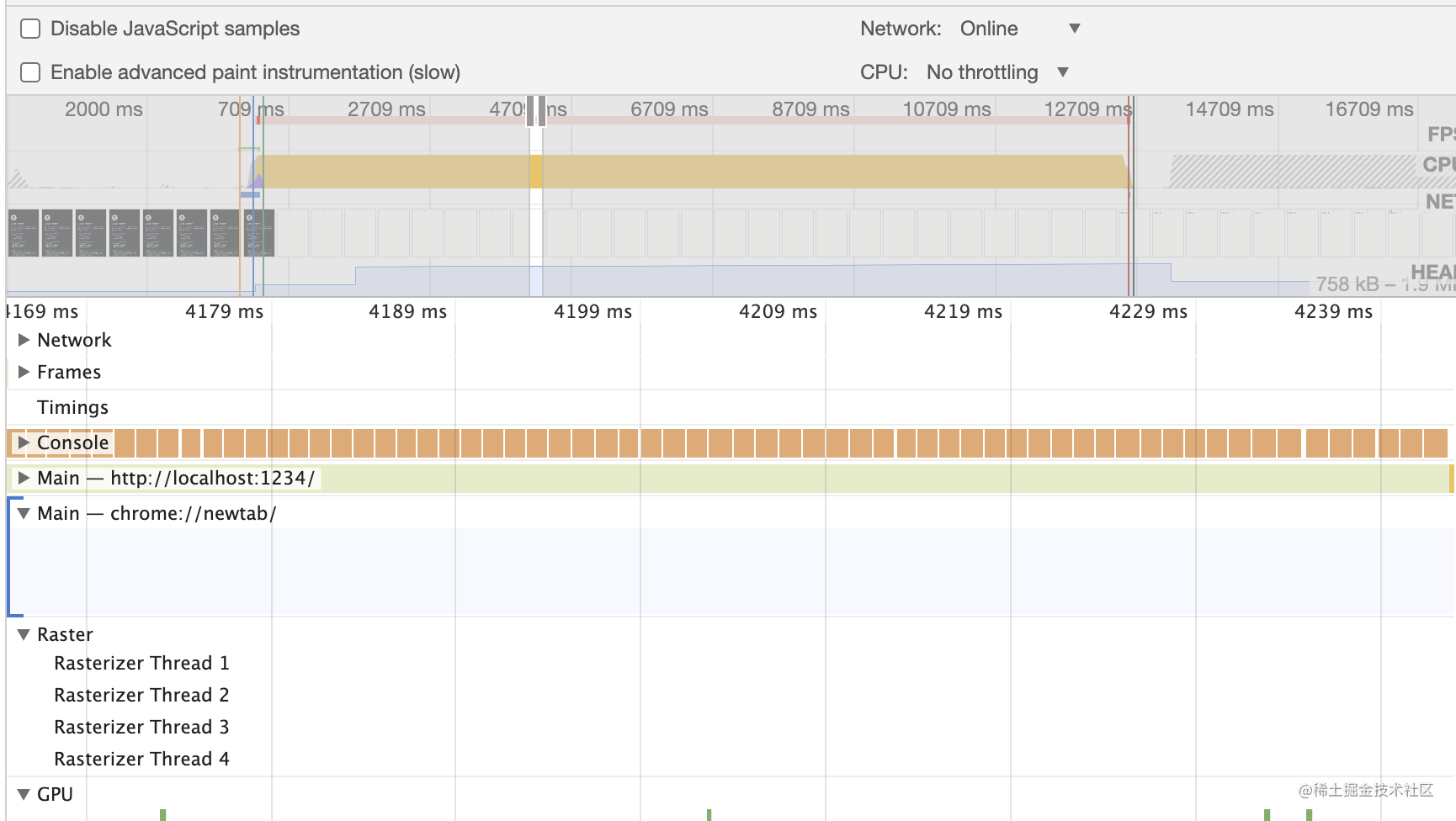Click first screenshot thumbnail in overview
This screenshot has width=1456, height=821.
(x=24, y=233)
